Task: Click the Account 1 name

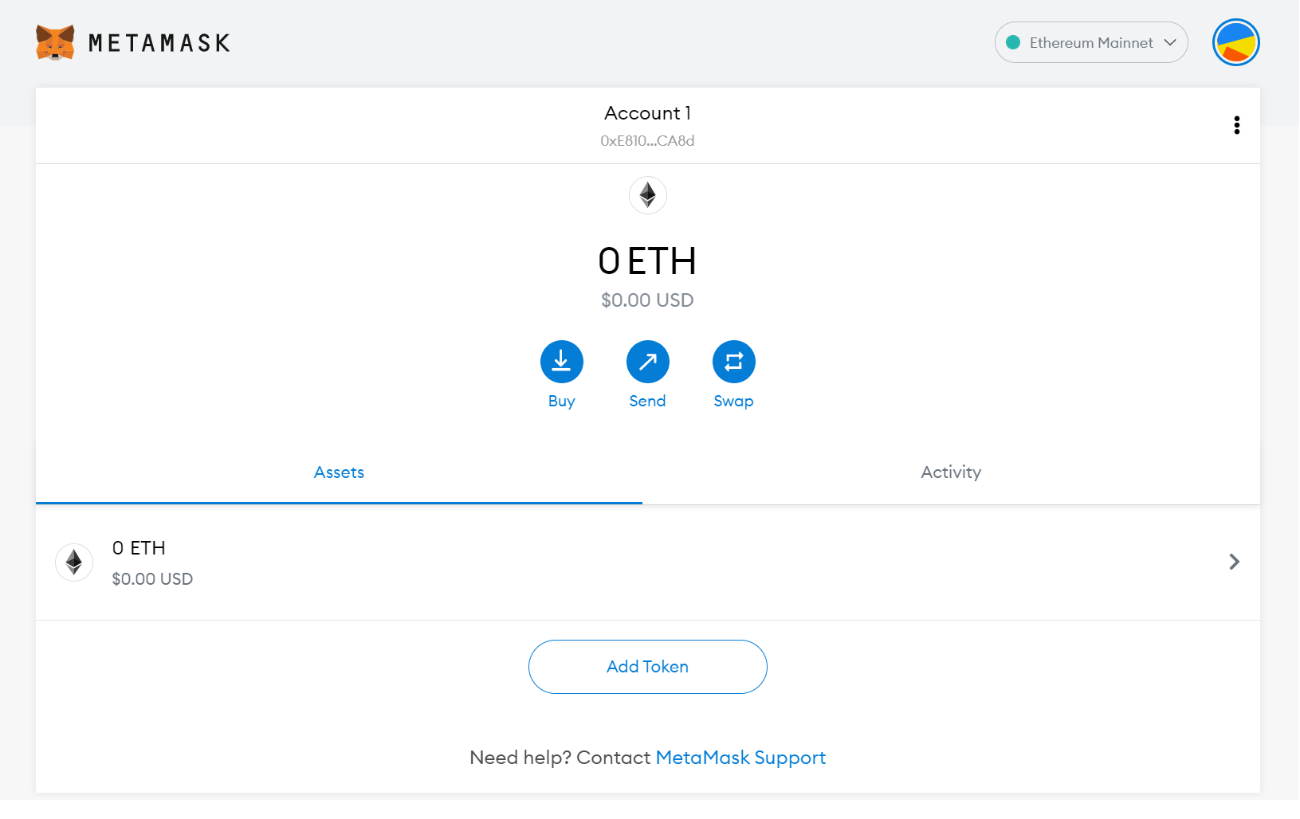Action: click(647, 113)
